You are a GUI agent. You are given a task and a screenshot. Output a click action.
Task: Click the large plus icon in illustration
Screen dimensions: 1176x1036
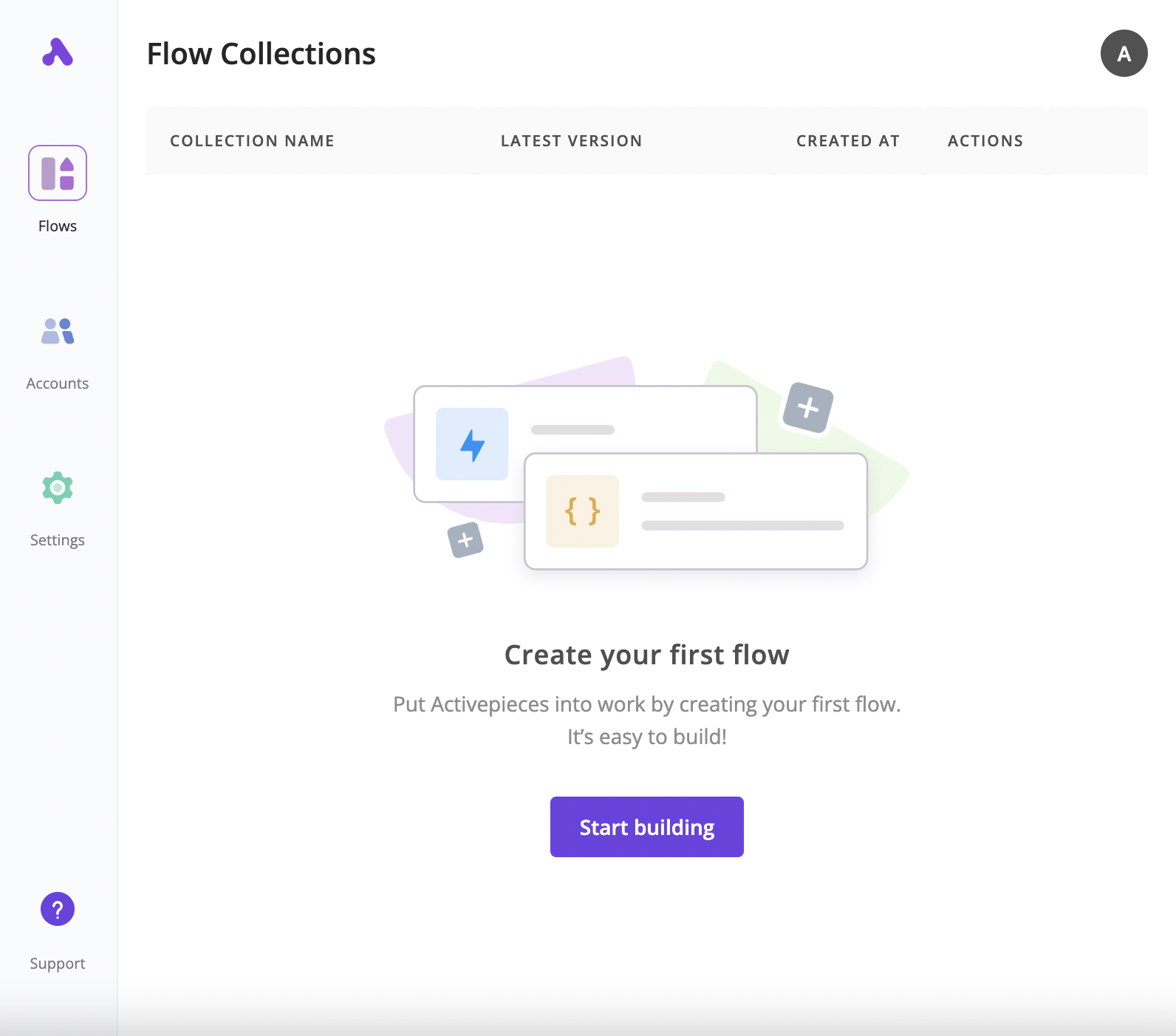(x=807, y=408)
